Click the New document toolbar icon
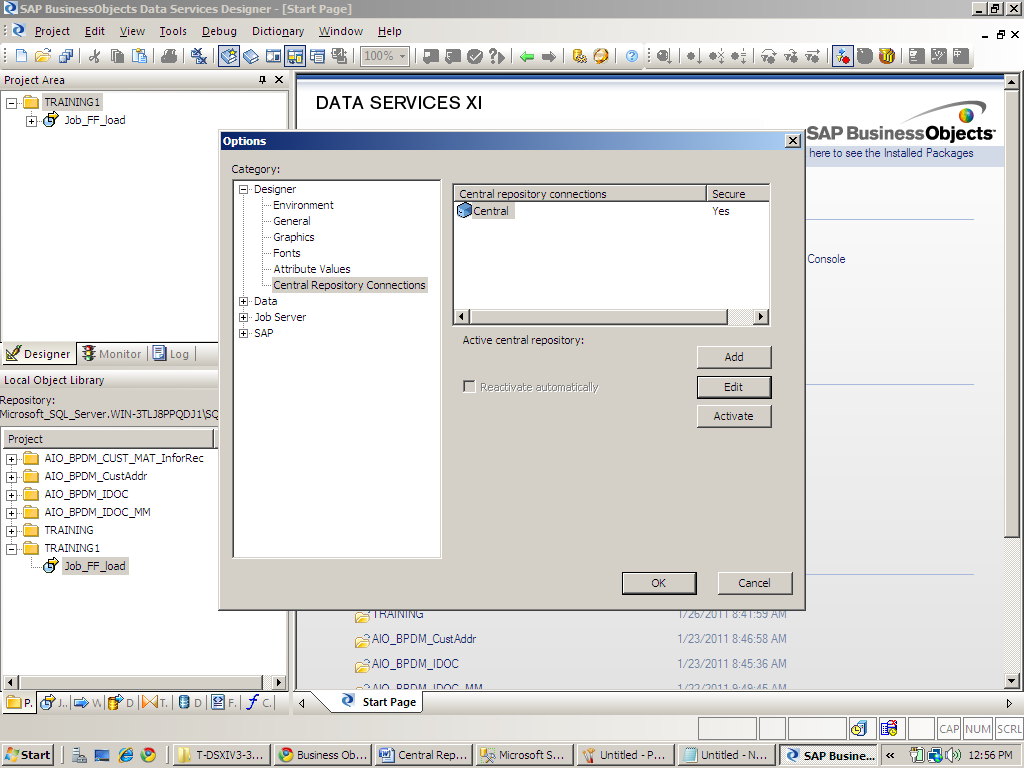This screenshot has height=768, width=1024. click(21, 56)
